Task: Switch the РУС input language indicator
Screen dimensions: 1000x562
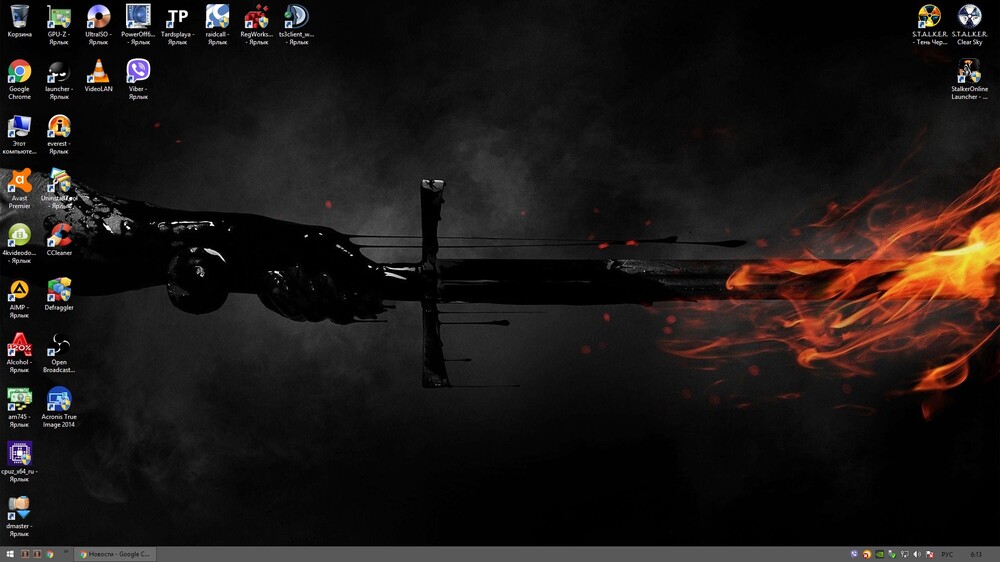Action: (947, 554)
